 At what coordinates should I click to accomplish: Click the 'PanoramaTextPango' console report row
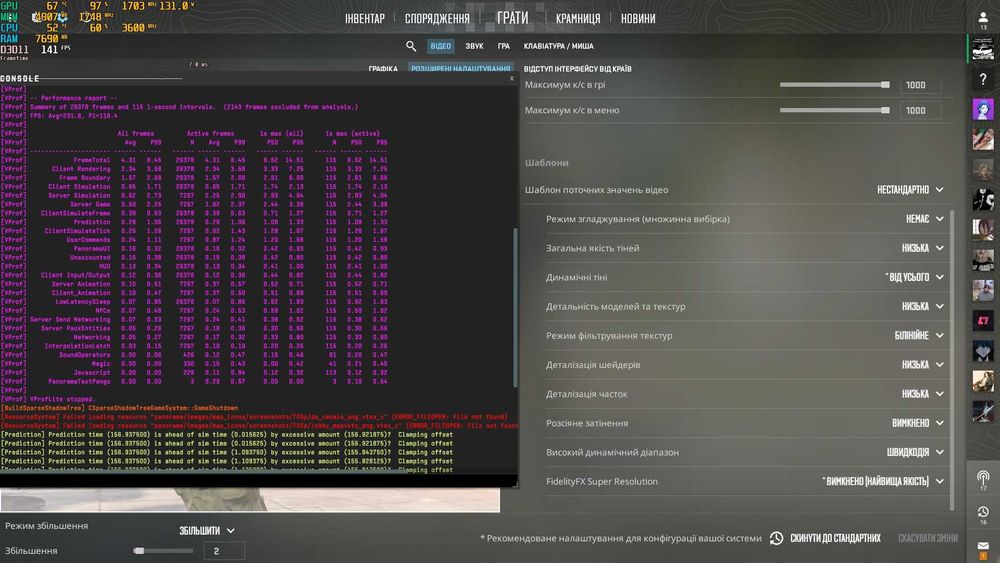[x=194, y=381]
